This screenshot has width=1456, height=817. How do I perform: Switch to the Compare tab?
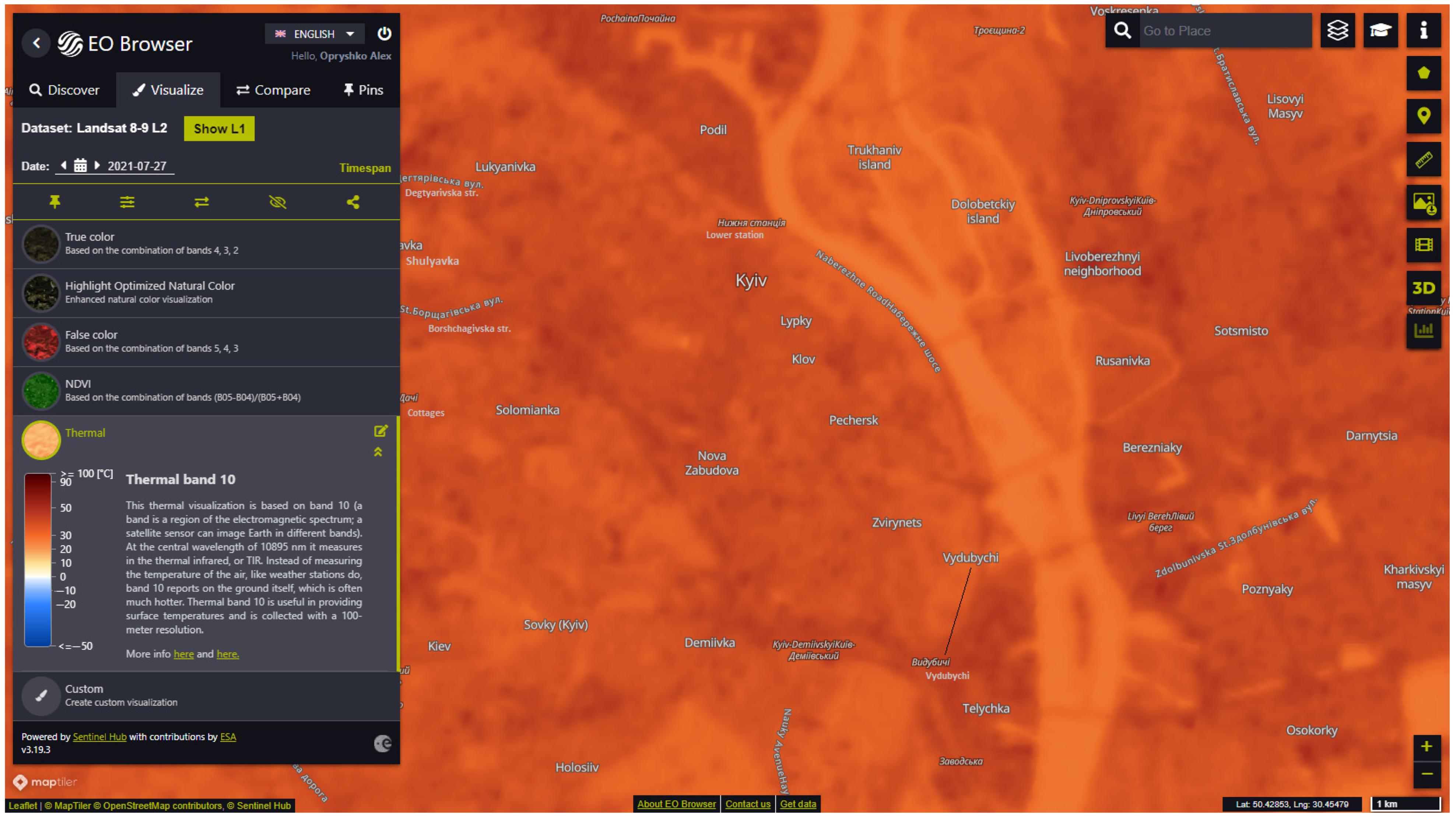(x=274, y=90)
